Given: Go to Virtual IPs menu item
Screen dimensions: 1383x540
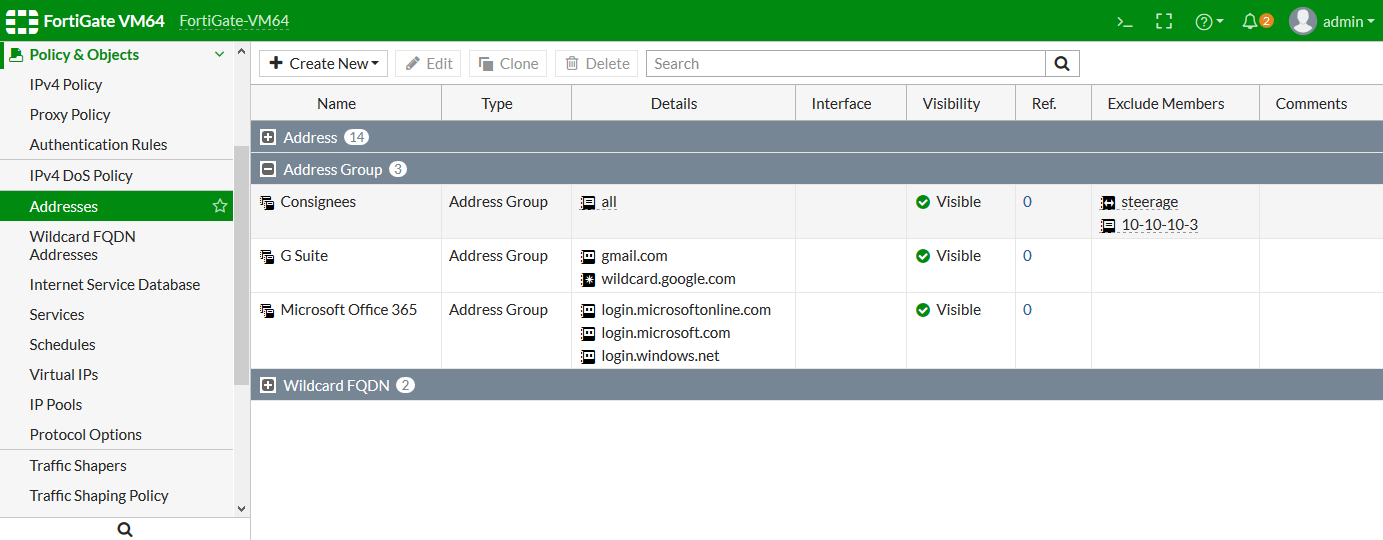Looking at the screenshot, I should (x=64, y=375).
